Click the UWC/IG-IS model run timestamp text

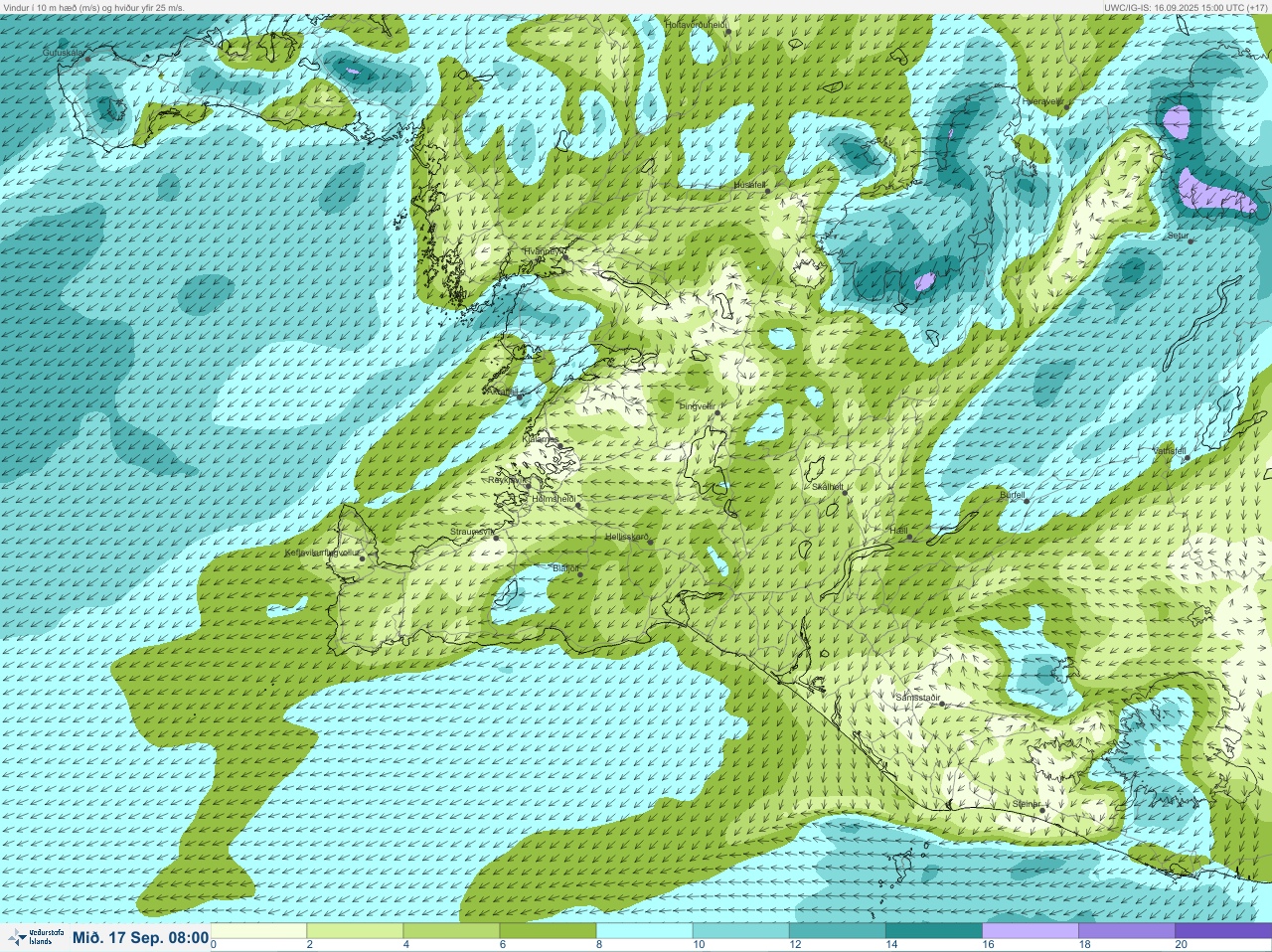tap(1186, 7)
